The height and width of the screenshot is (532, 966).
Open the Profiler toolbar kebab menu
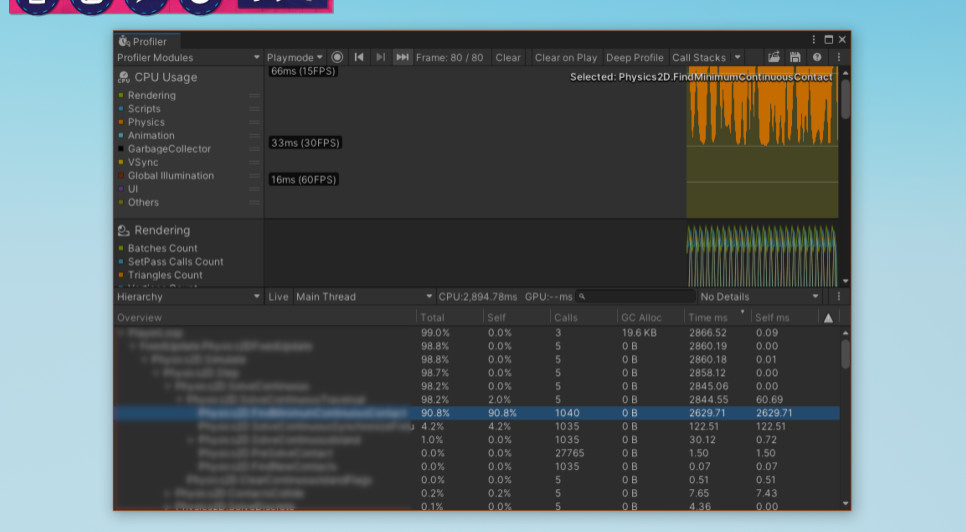(x=838, y=57)
